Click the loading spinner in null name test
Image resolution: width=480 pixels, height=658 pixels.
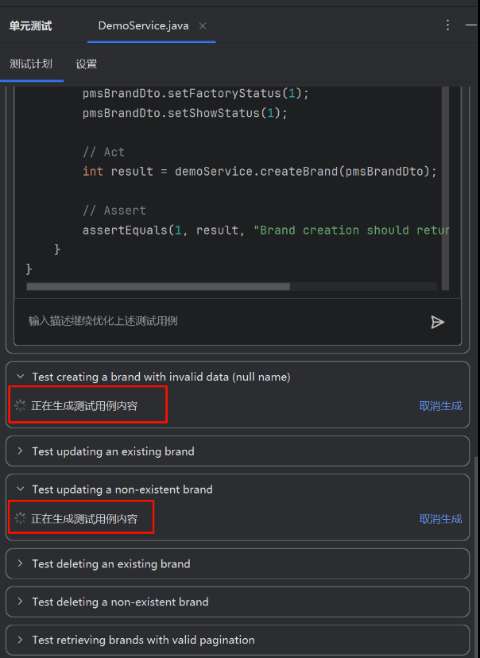(20, 405)
